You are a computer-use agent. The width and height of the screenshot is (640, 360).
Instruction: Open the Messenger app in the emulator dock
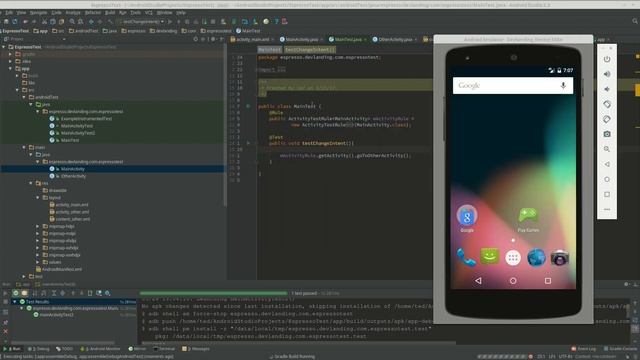[x=489, y=257]
